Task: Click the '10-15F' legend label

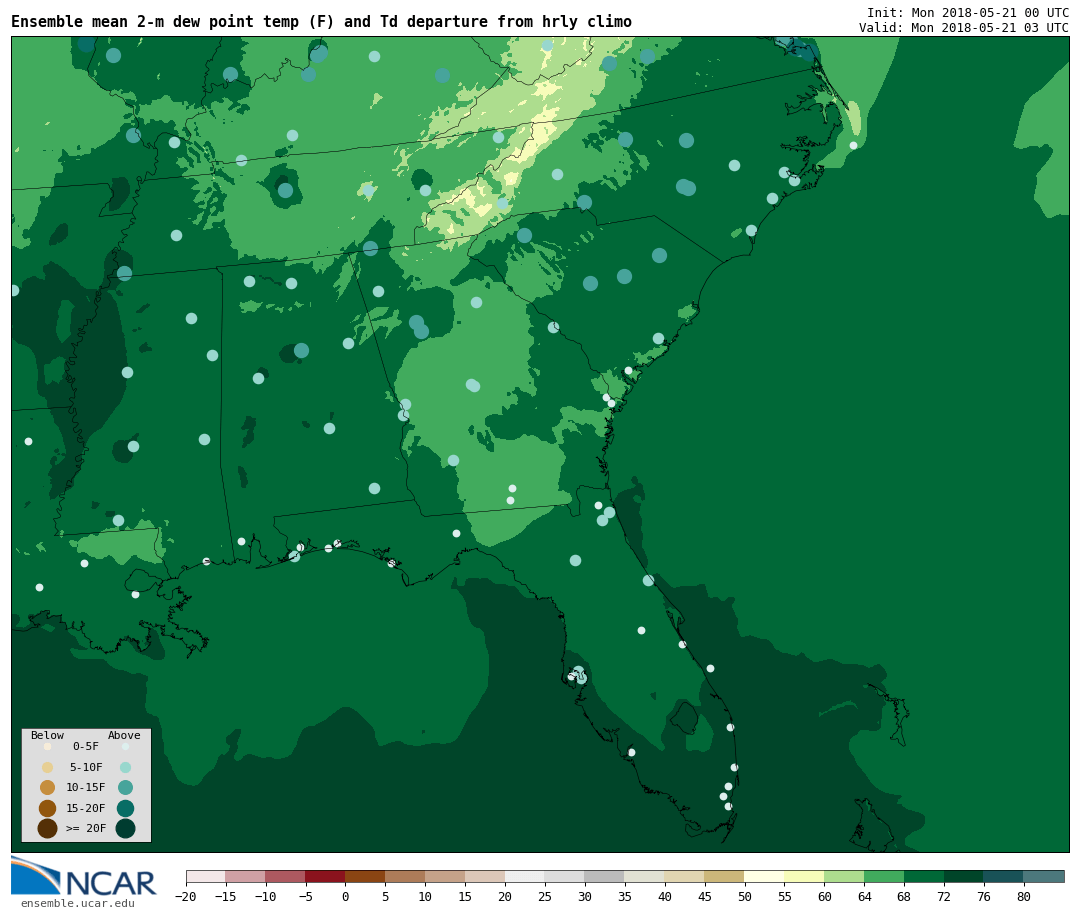Action: tap(86, 787)
